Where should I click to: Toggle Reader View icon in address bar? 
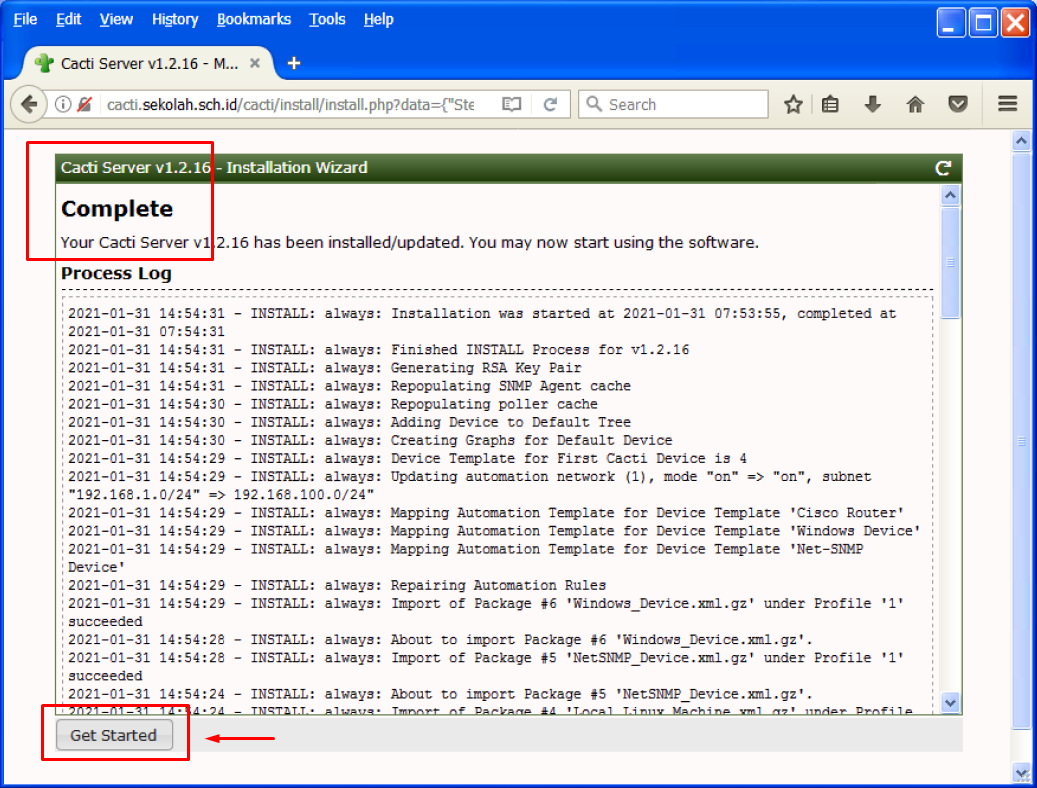(x=512, y=104)
